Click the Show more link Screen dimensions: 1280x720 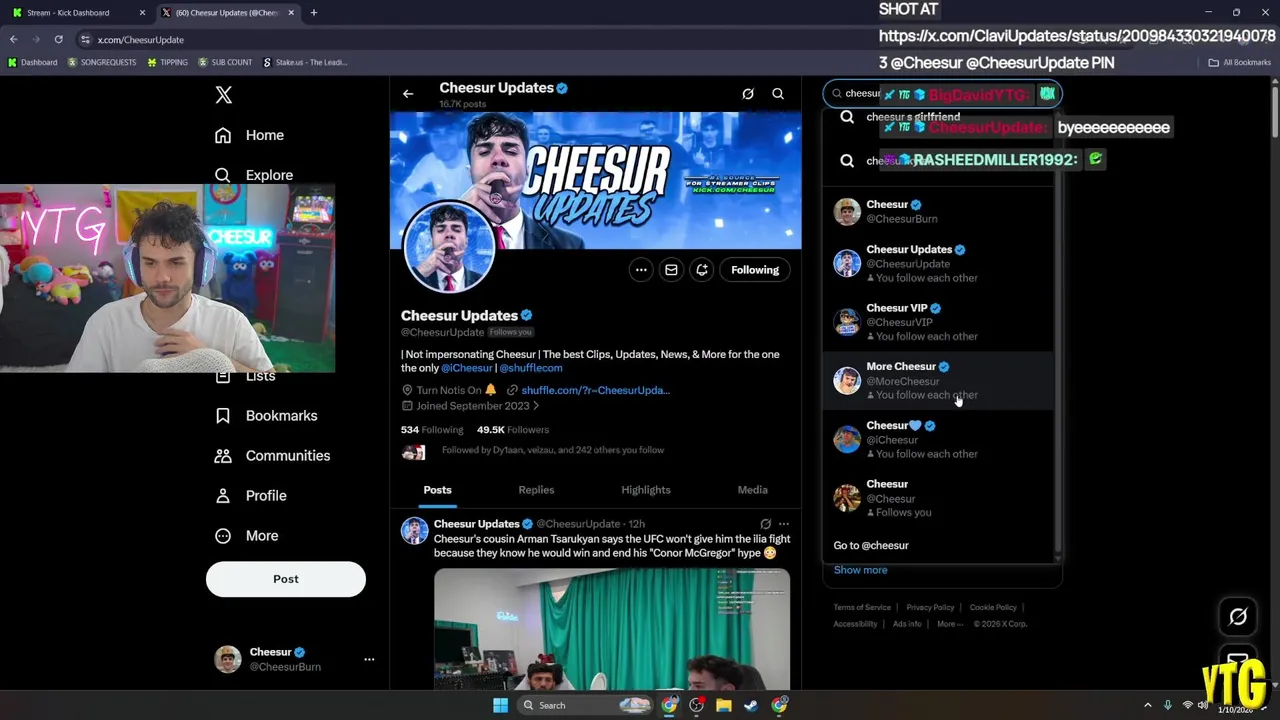point(861,570)
